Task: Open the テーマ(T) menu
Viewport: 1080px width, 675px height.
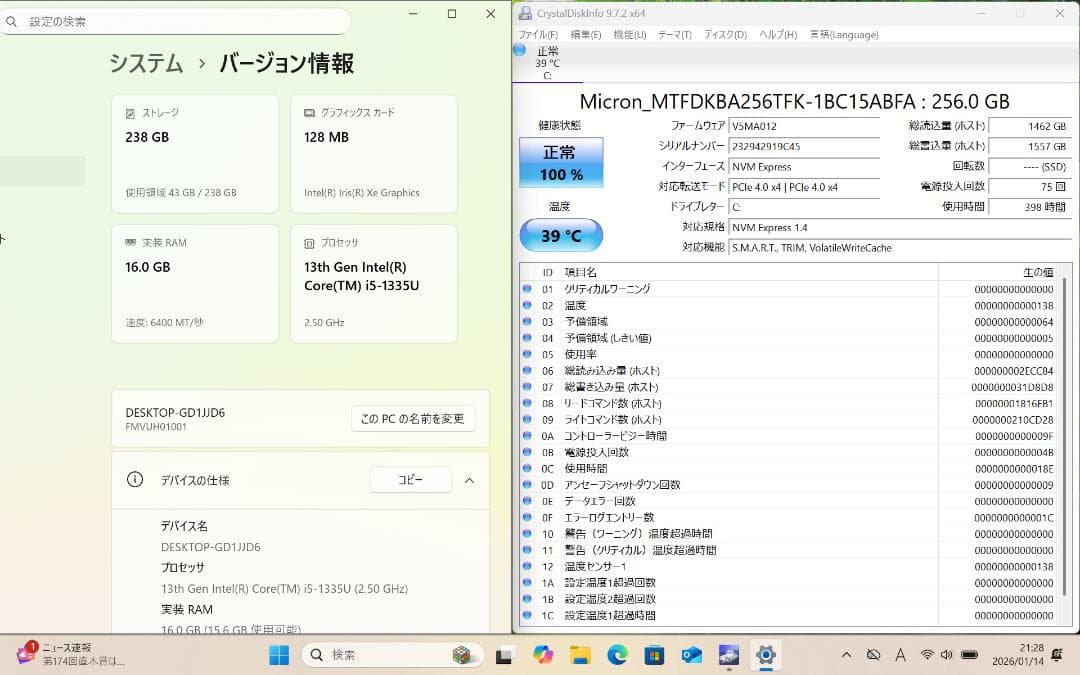Action: click(x=675, y=34)
